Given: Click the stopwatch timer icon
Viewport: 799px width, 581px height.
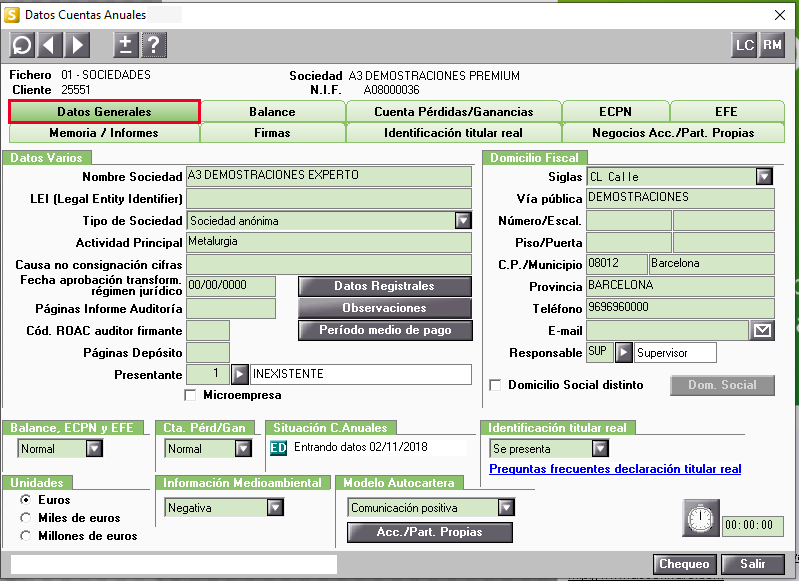Looking at the screenshot, I should tap(701, 518).
